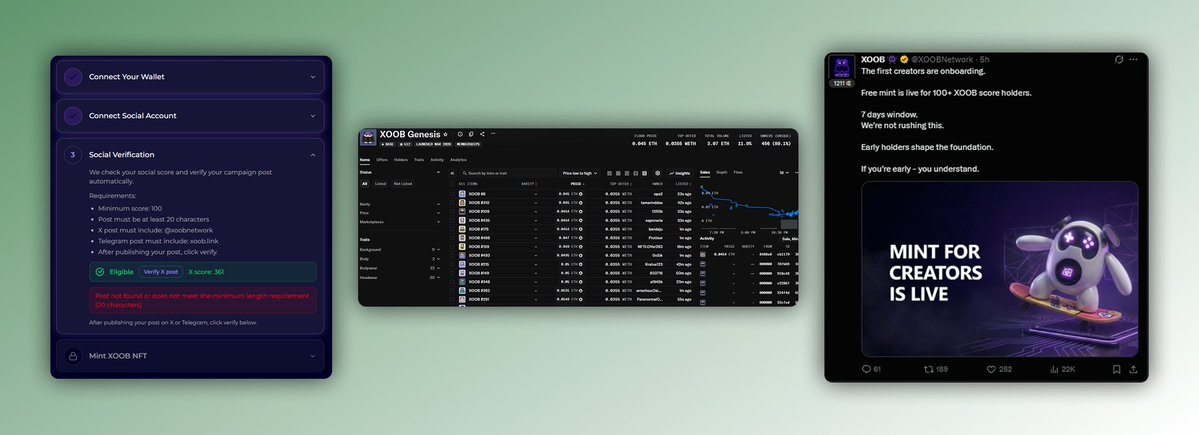Open the Insights button

click(x=678, y=174)
